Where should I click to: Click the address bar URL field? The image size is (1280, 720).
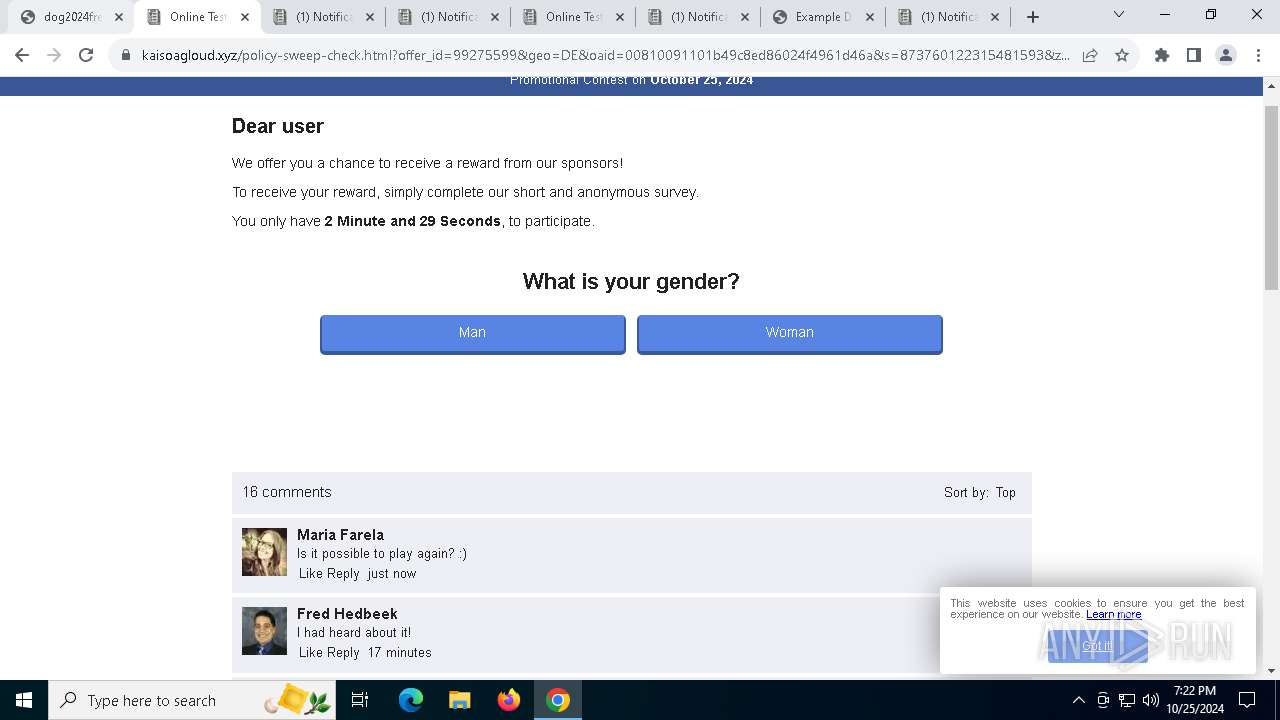click(605, 56)
